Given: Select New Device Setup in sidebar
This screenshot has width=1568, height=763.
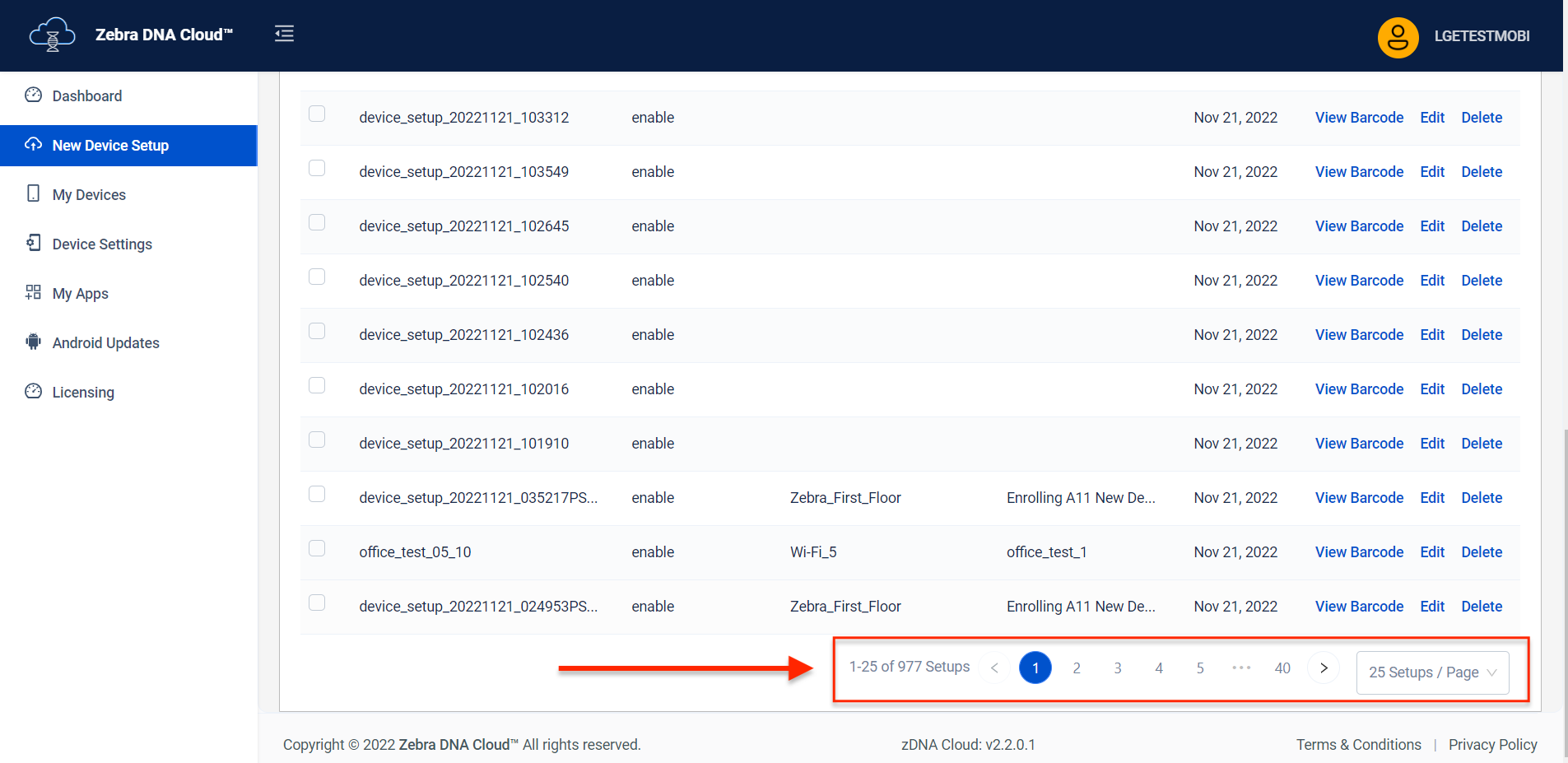Looking at the screenshot, I should tap(110, 146).
